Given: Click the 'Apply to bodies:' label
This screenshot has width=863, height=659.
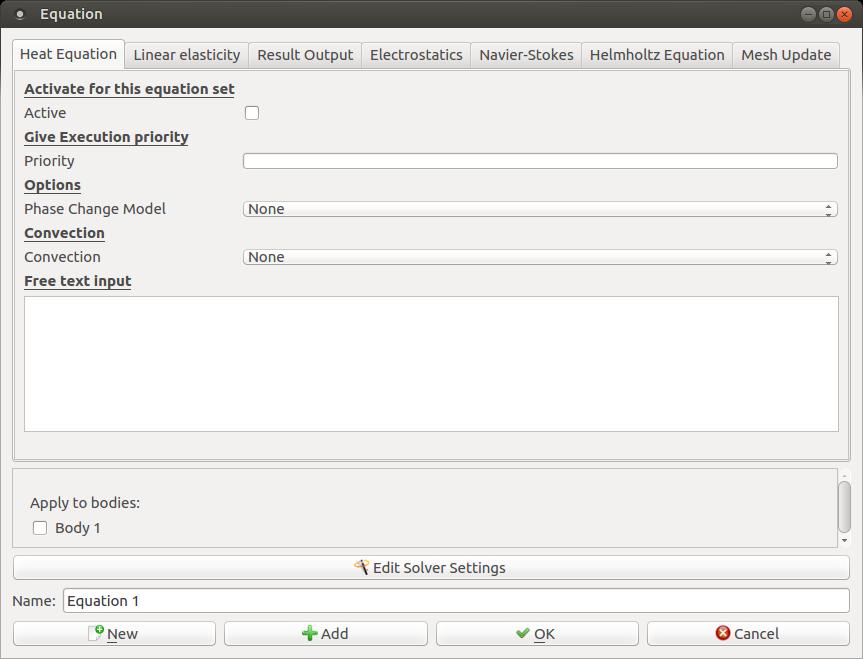Looking at the screenshot, I should [x=85, y=503].
